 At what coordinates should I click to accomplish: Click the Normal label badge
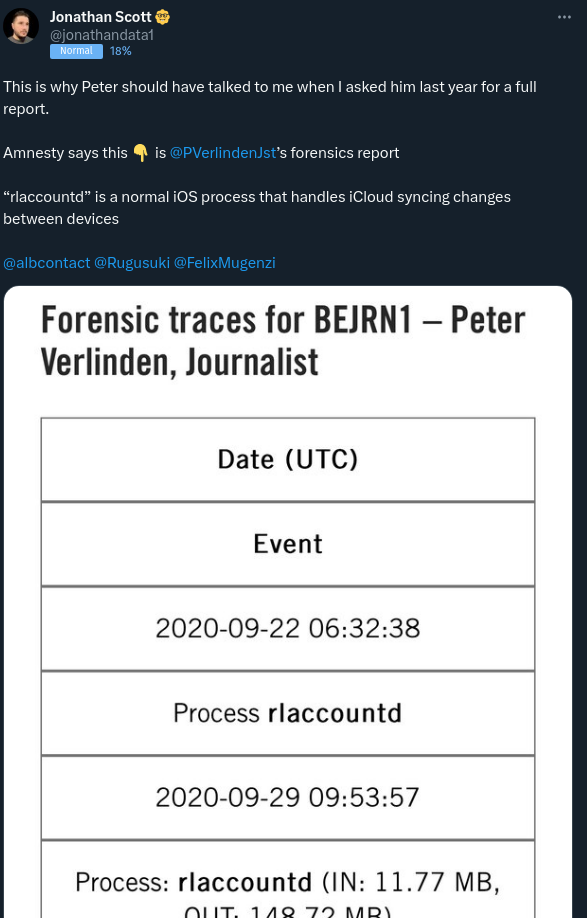click(76, 51)
